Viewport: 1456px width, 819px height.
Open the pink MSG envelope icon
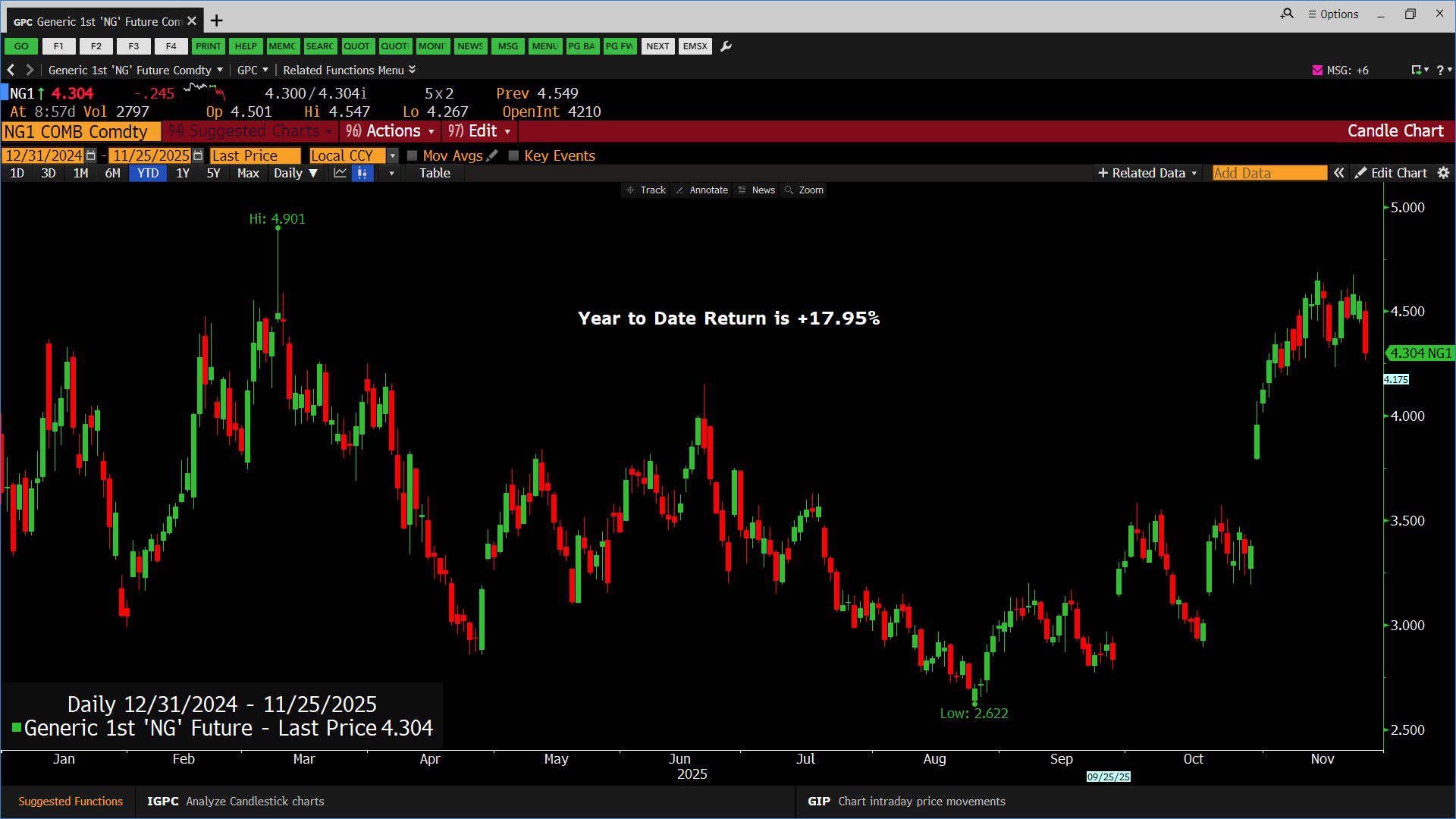tap(1317, 70)
